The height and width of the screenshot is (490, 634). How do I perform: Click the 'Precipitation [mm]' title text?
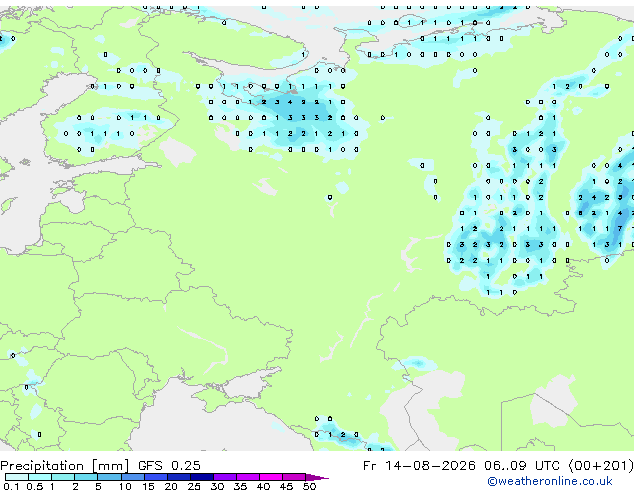[x=64, y=466]
